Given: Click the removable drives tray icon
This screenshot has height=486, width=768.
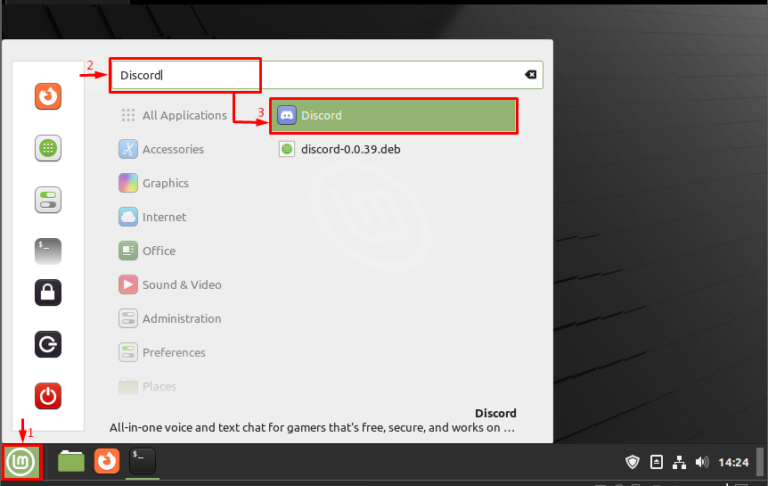Looking at the screenshot, I should tap(656, 462).
